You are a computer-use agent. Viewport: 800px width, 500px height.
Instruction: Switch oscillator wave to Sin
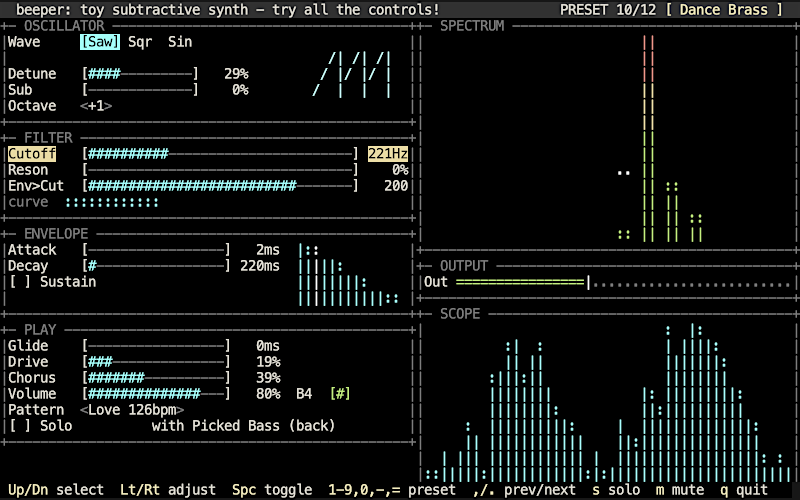pos(180,42)
